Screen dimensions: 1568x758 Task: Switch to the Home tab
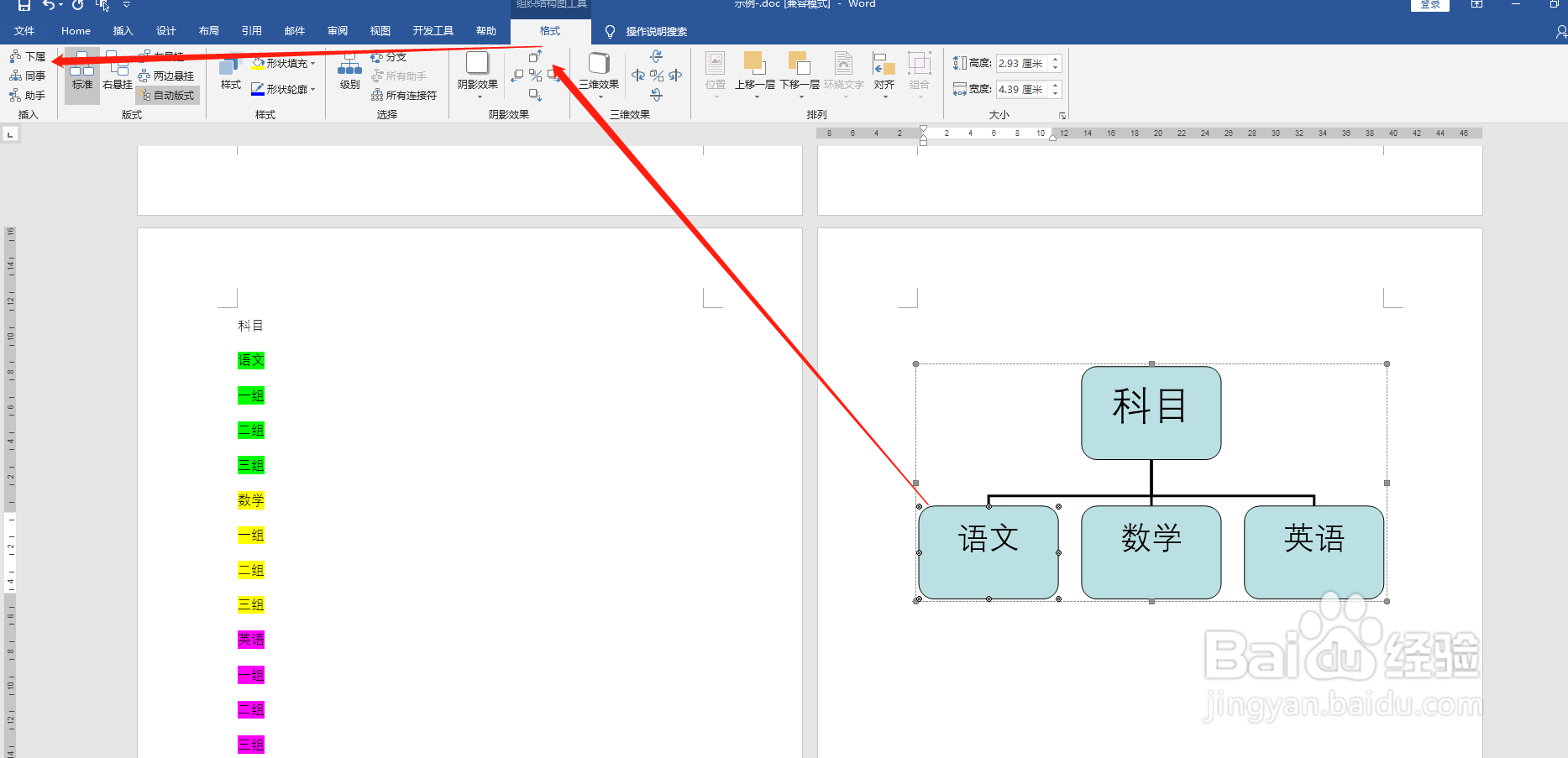(76, 31)
